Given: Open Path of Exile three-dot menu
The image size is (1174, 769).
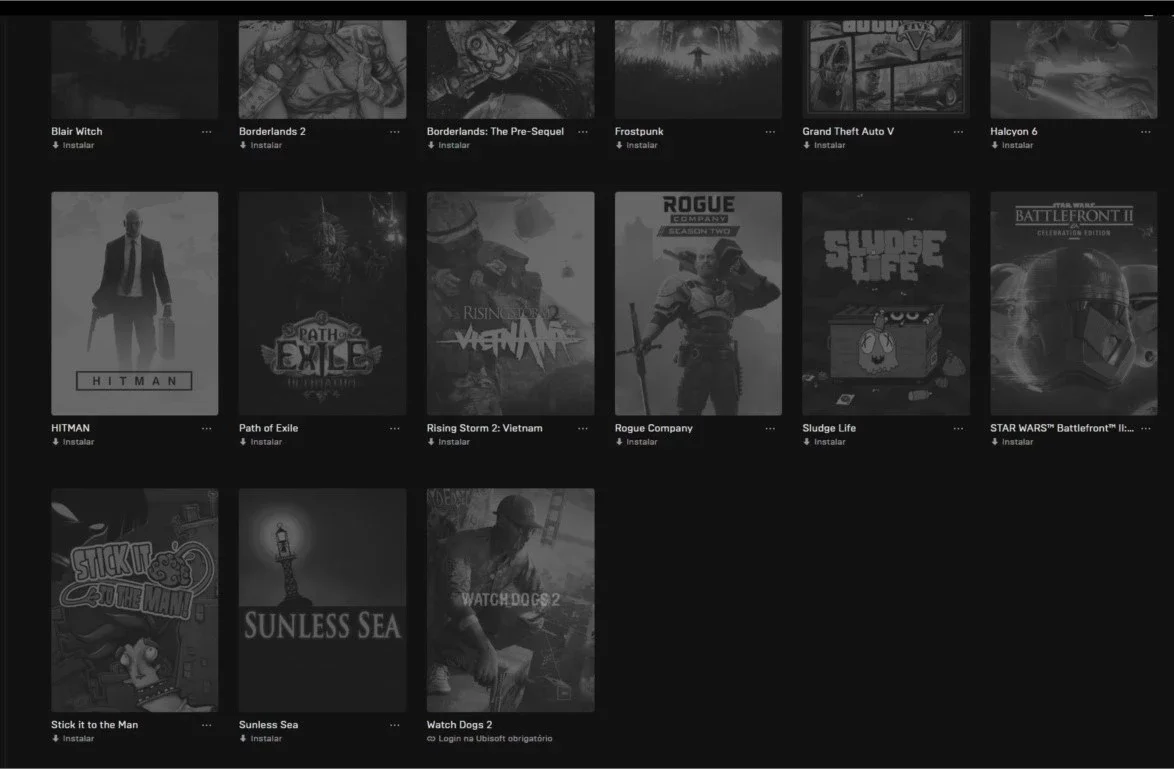Looking at the screenshot, I should click(x=395, y=428).
